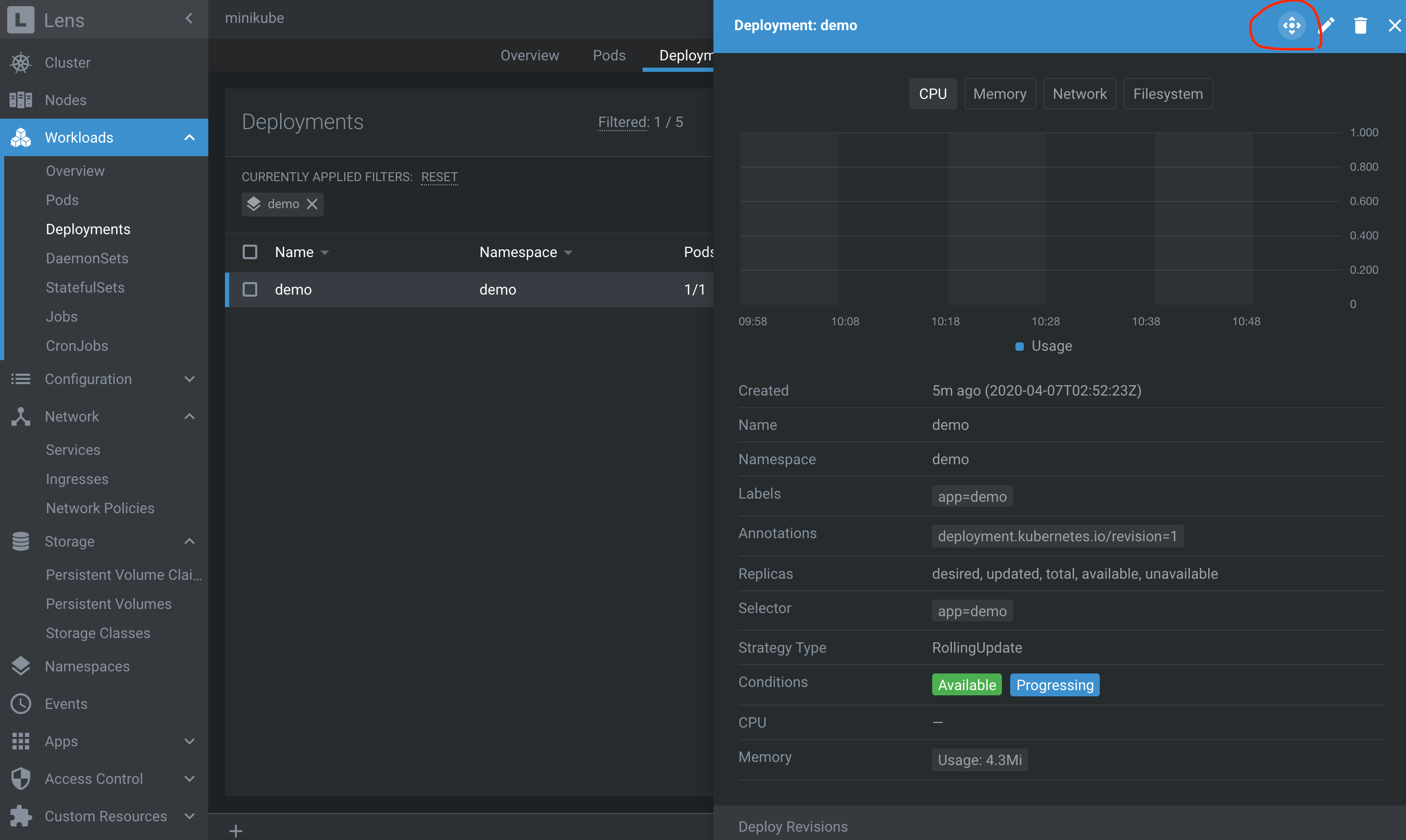This screenshot has width=1406, height=840.
Task: Click the Namespaces layers icon in sidebar
Action: 21,666
